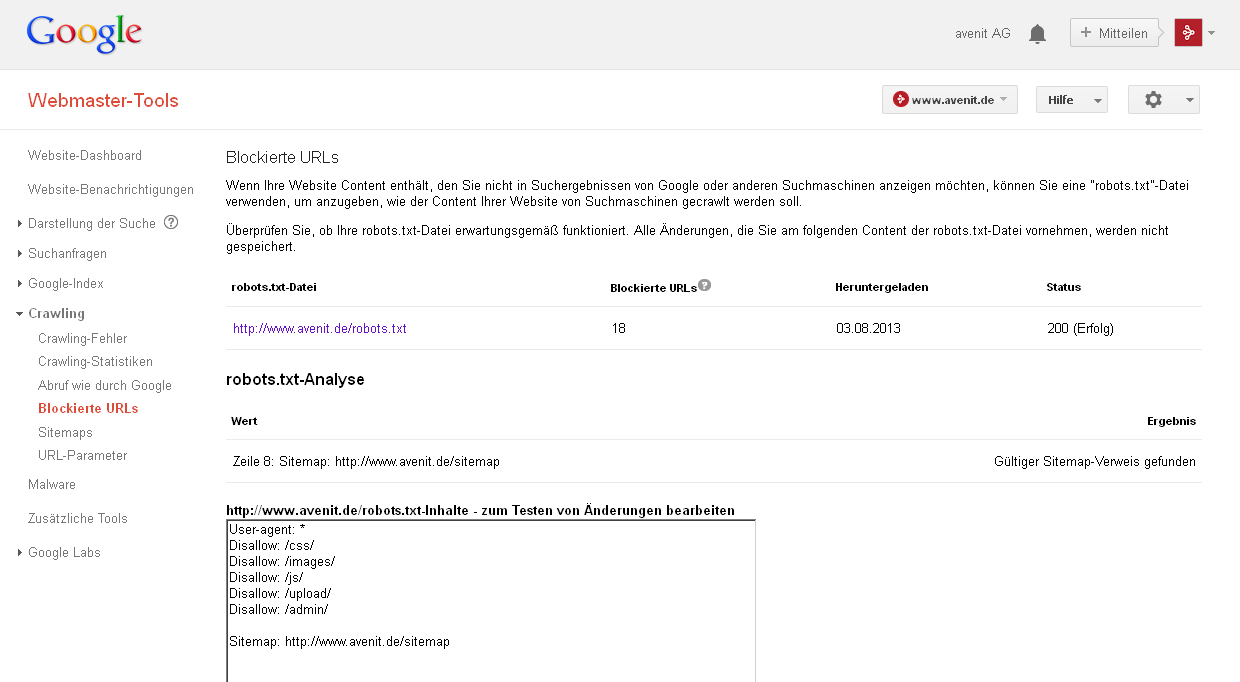Click Gültiger Sitemap-Verweis gefunden result
Image resolution: width=1240 pixels, height=682 pixels.
[1095, 462]
